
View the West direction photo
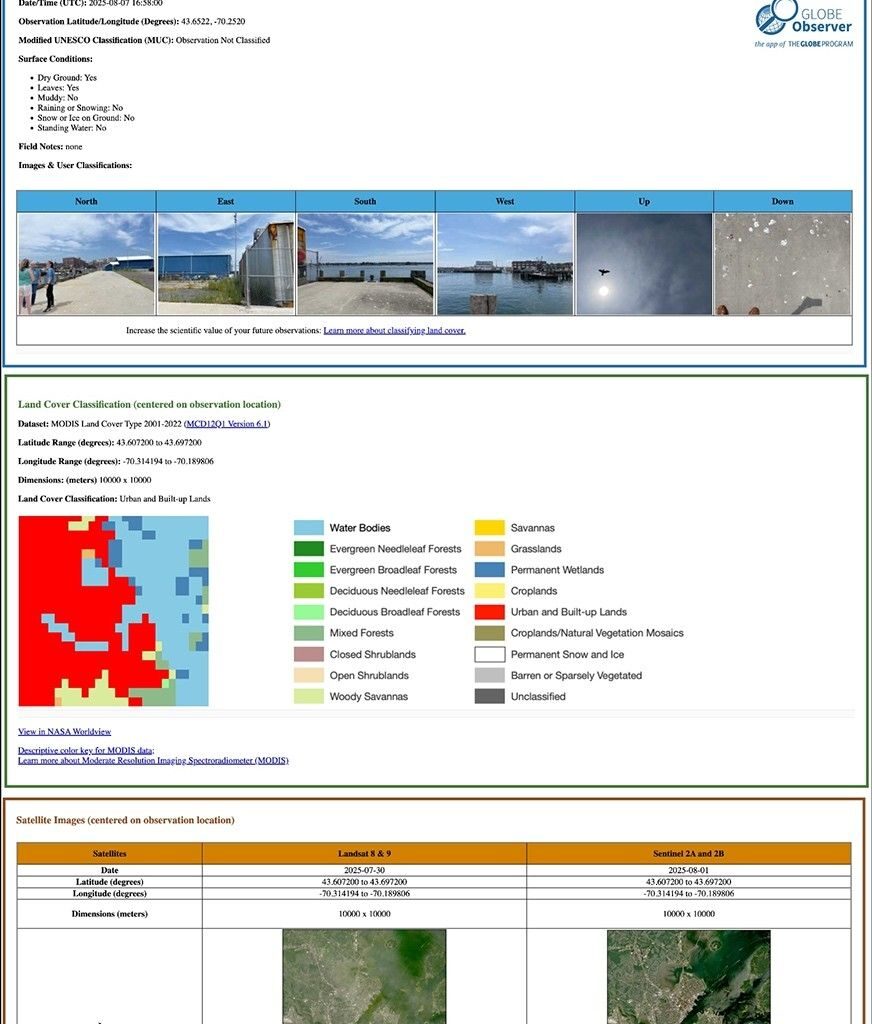tap(504, 262)
